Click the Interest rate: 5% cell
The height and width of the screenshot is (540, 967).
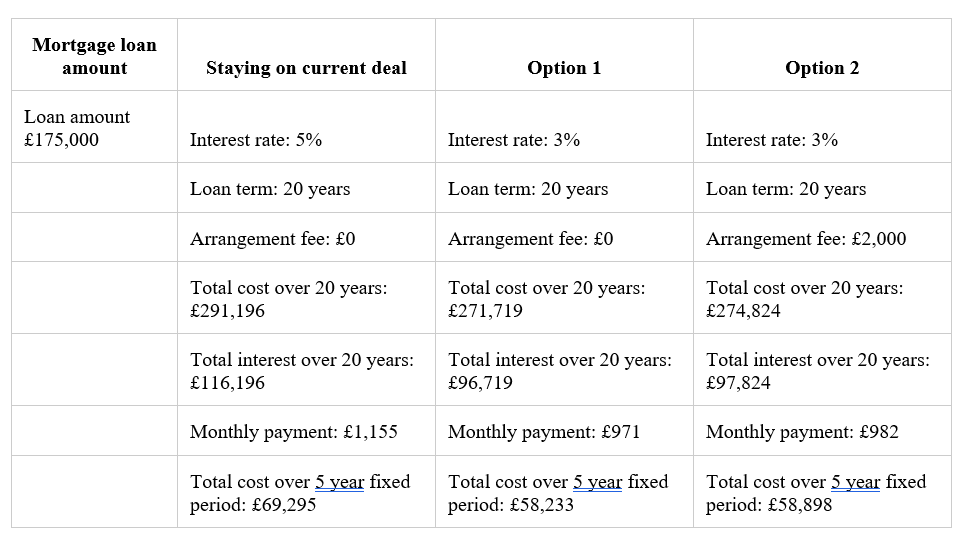(x=306, y=128)
